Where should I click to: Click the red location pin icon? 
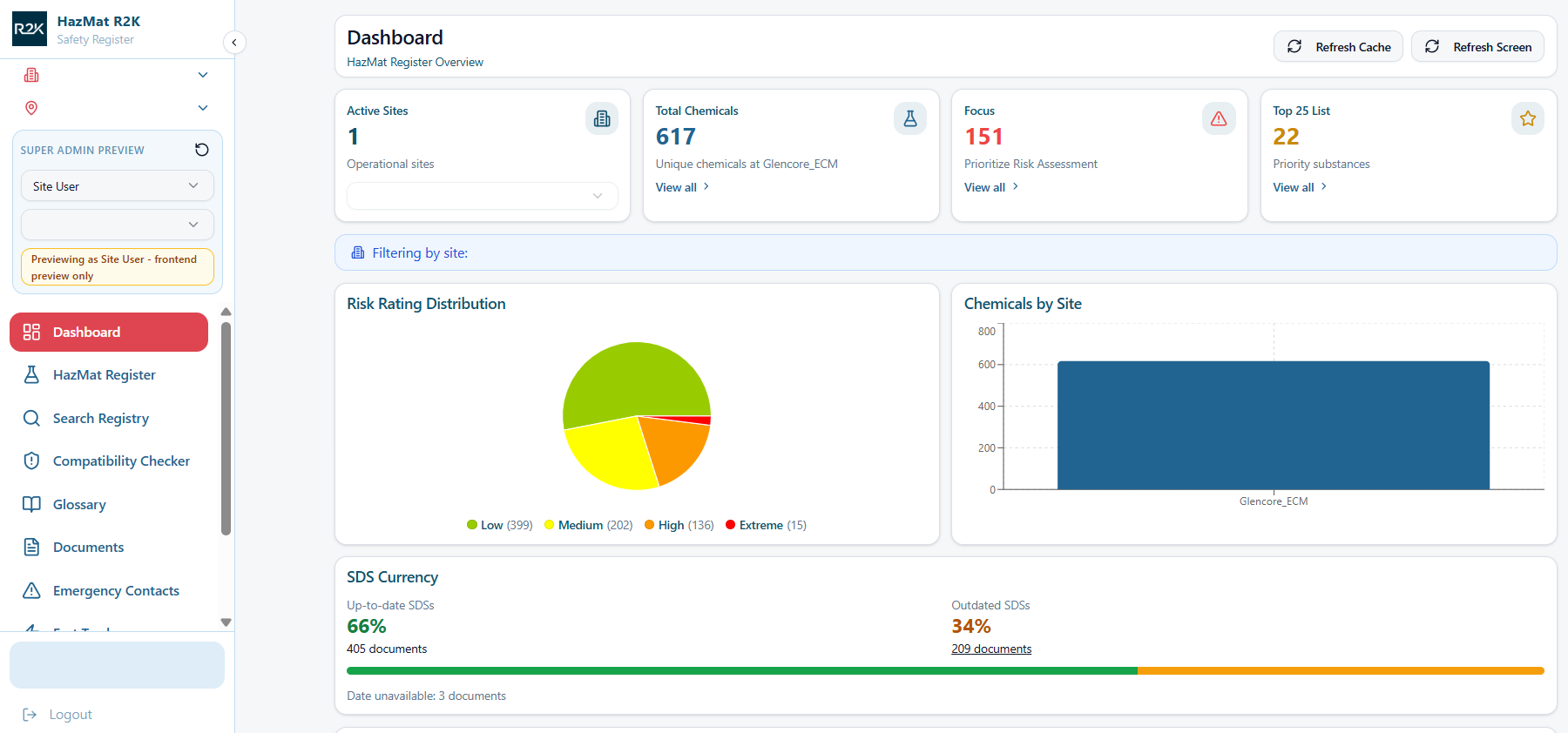tap(31, 108)
